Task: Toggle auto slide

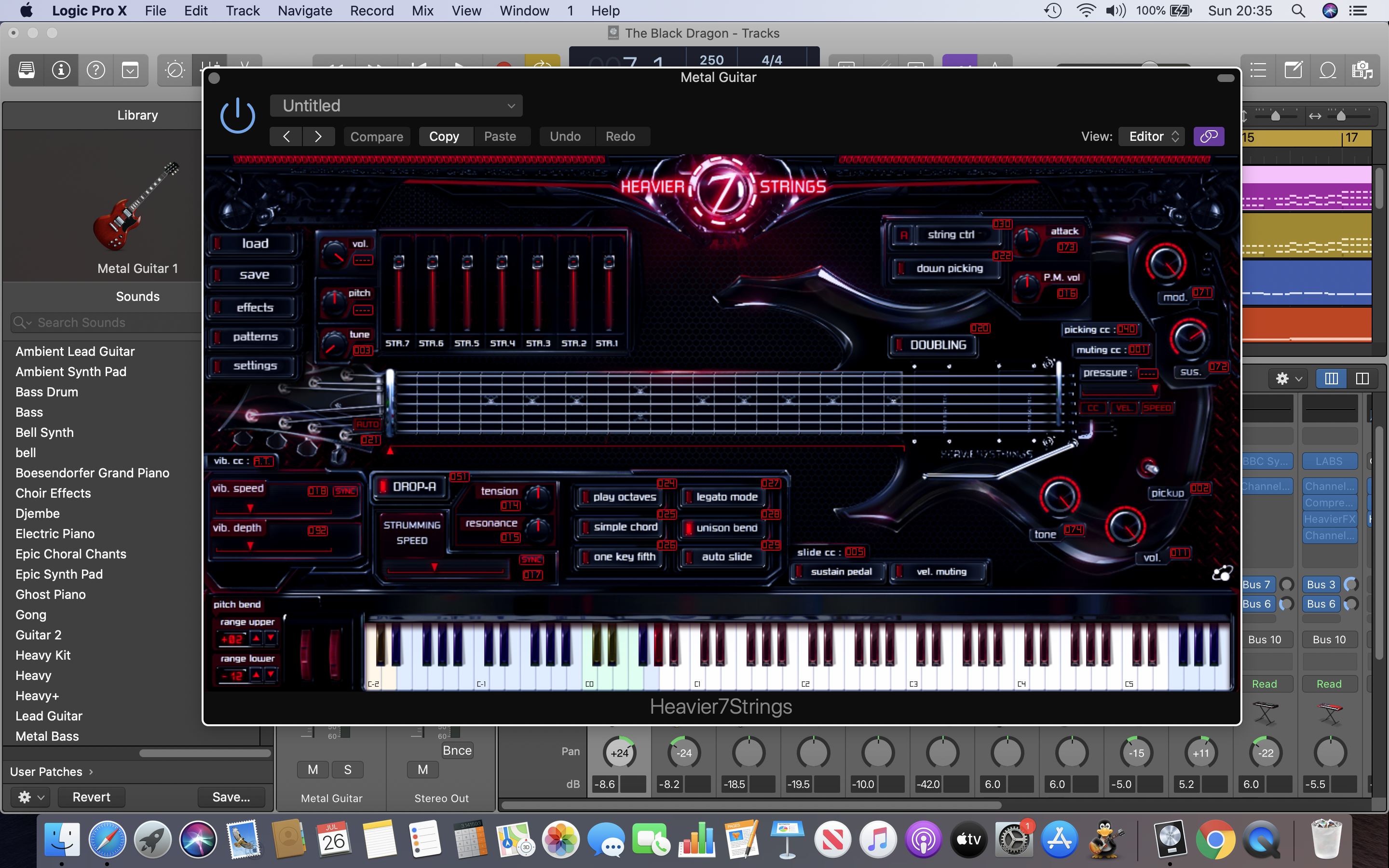Action: click(722, 557)
